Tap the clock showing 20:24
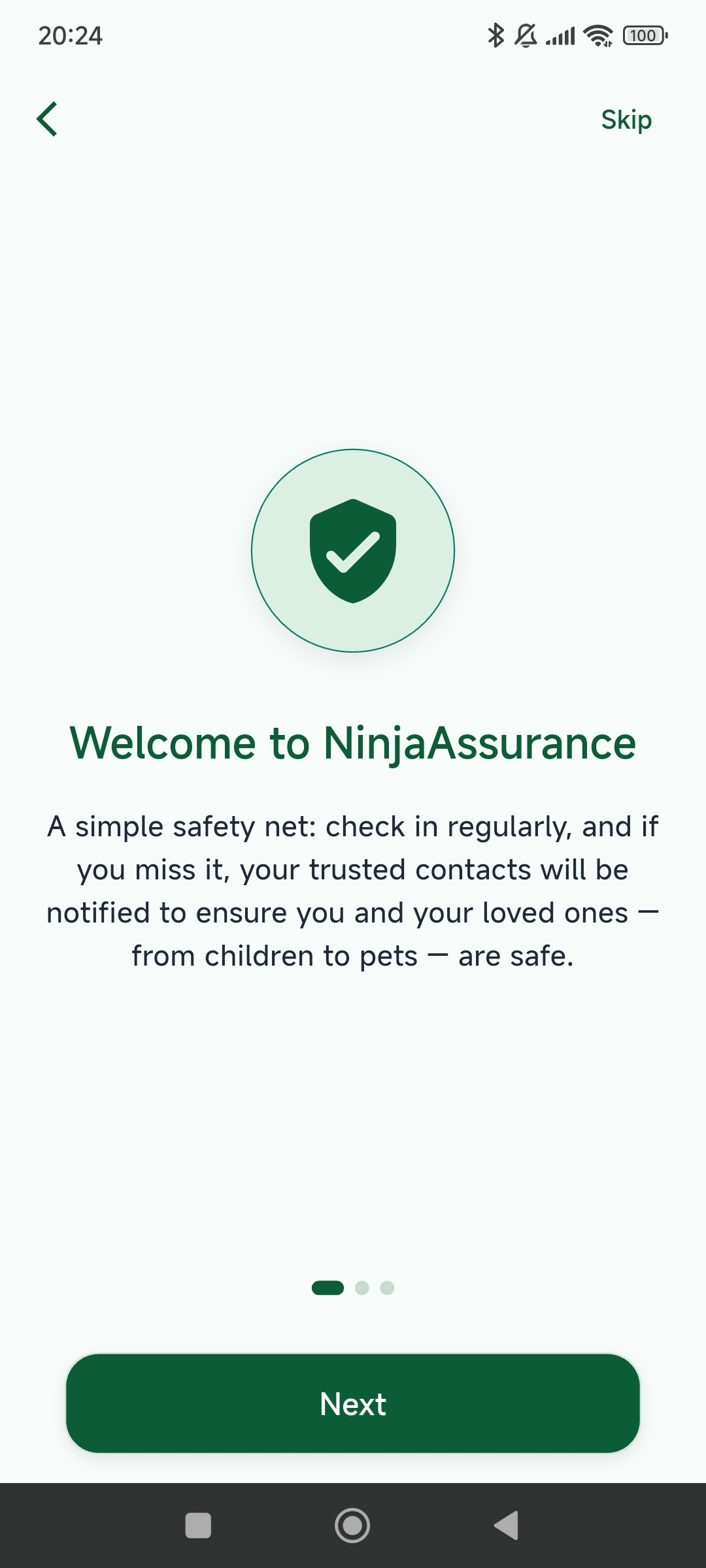The image size is (706, 1568). 69,36
